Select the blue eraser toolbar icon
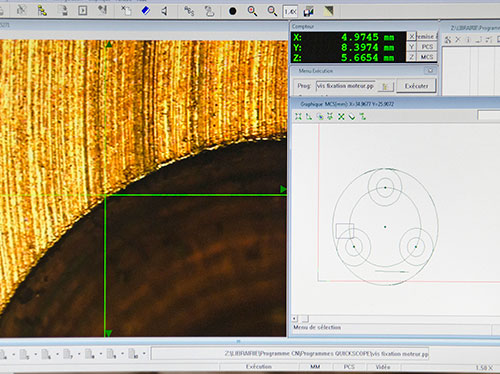 coord(146,11)
